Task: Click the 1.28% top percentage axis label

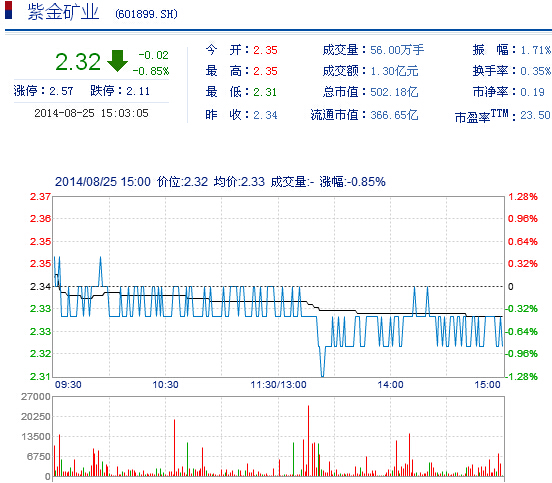Action: [x=523, y=197]
